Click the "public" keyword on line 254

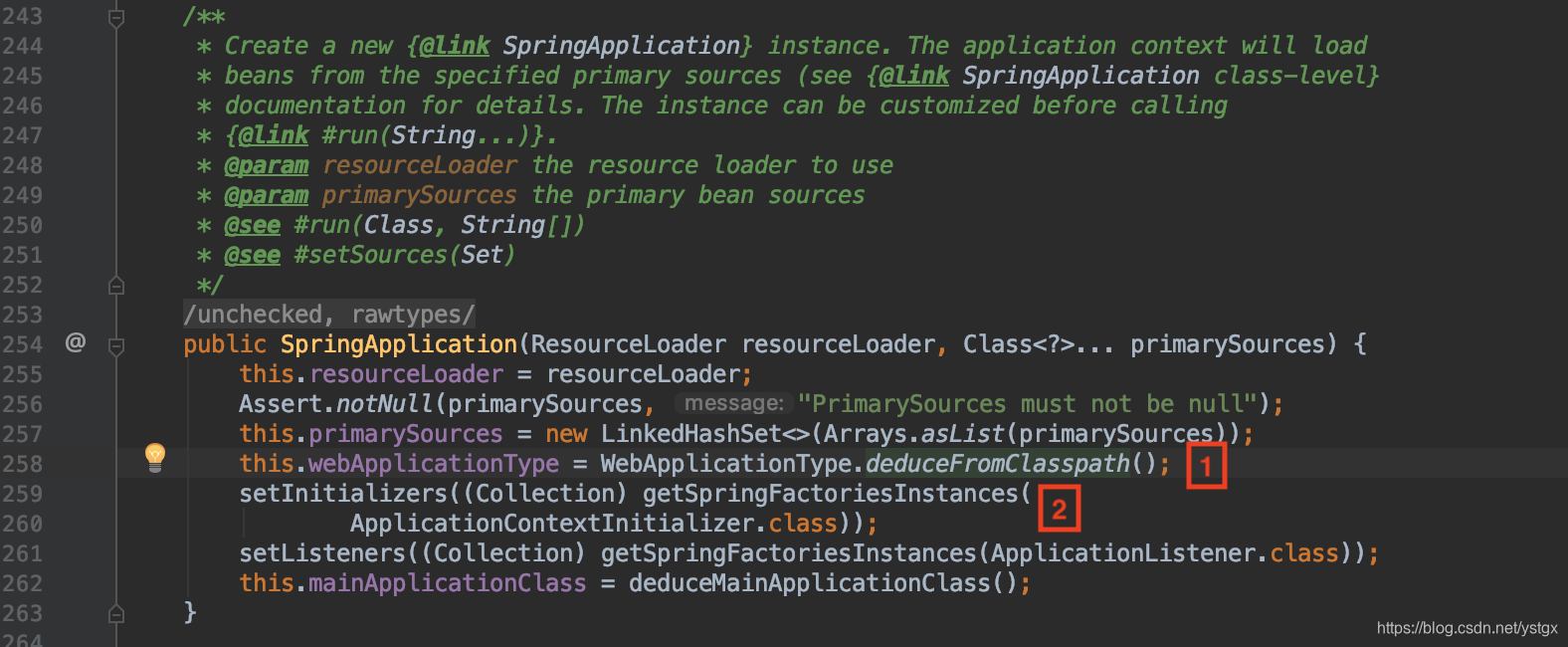point(225,344)
